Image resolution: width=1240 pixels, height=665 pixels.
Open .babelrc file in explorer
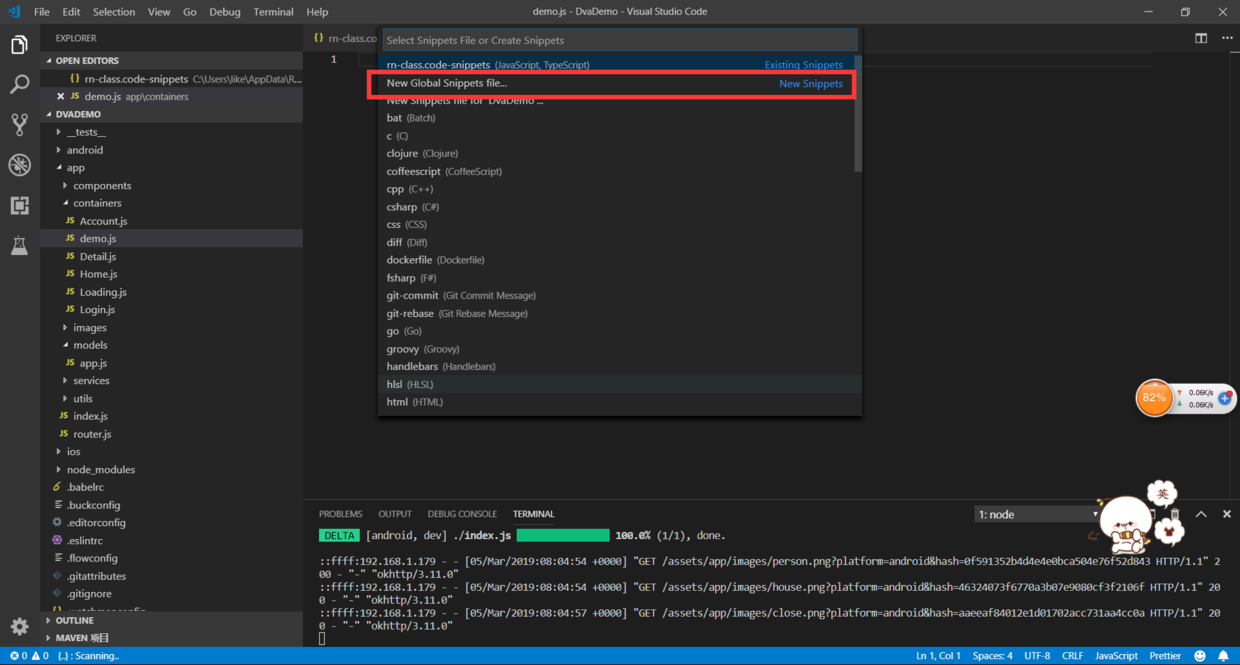click(85, 487)
